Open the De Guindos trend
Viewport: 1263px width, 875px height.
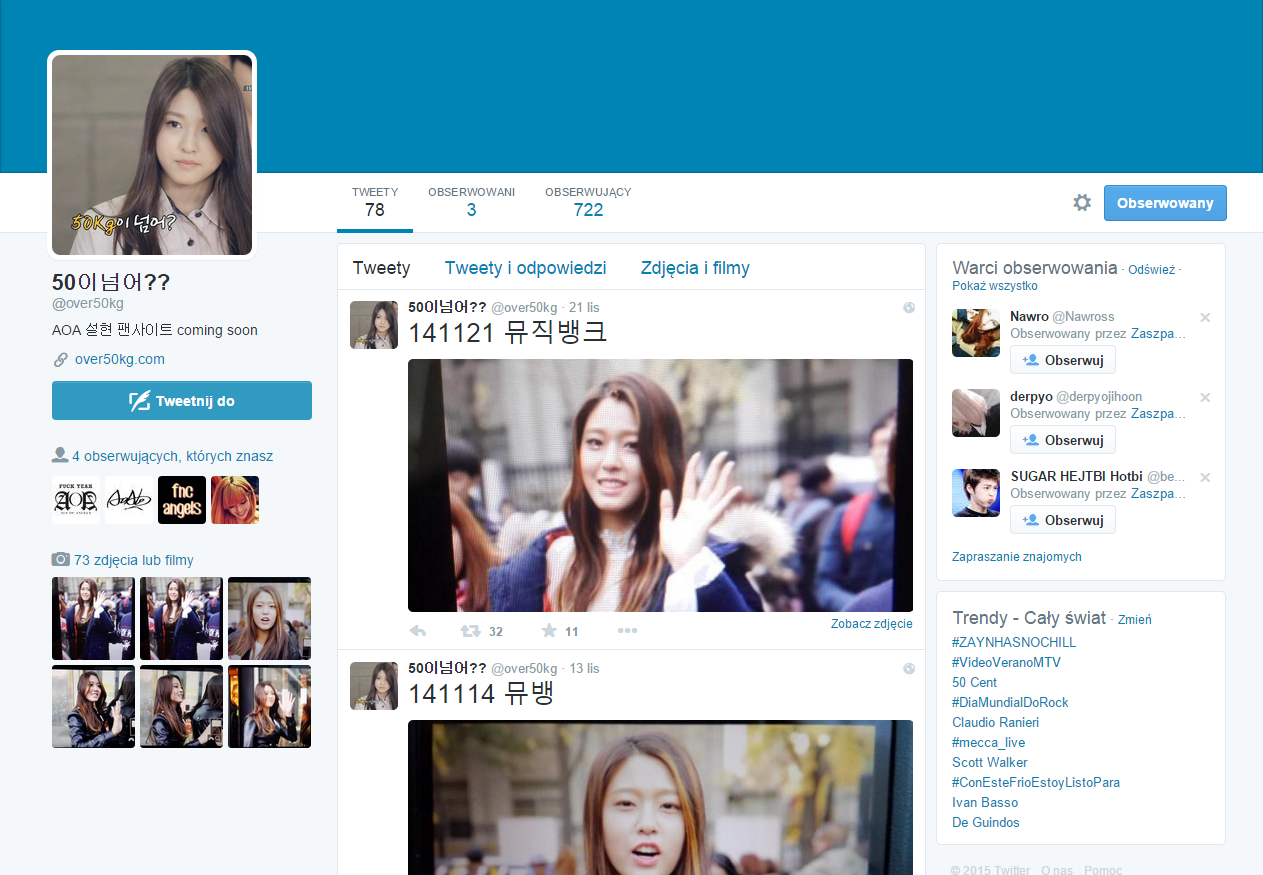tap(986, 823)
